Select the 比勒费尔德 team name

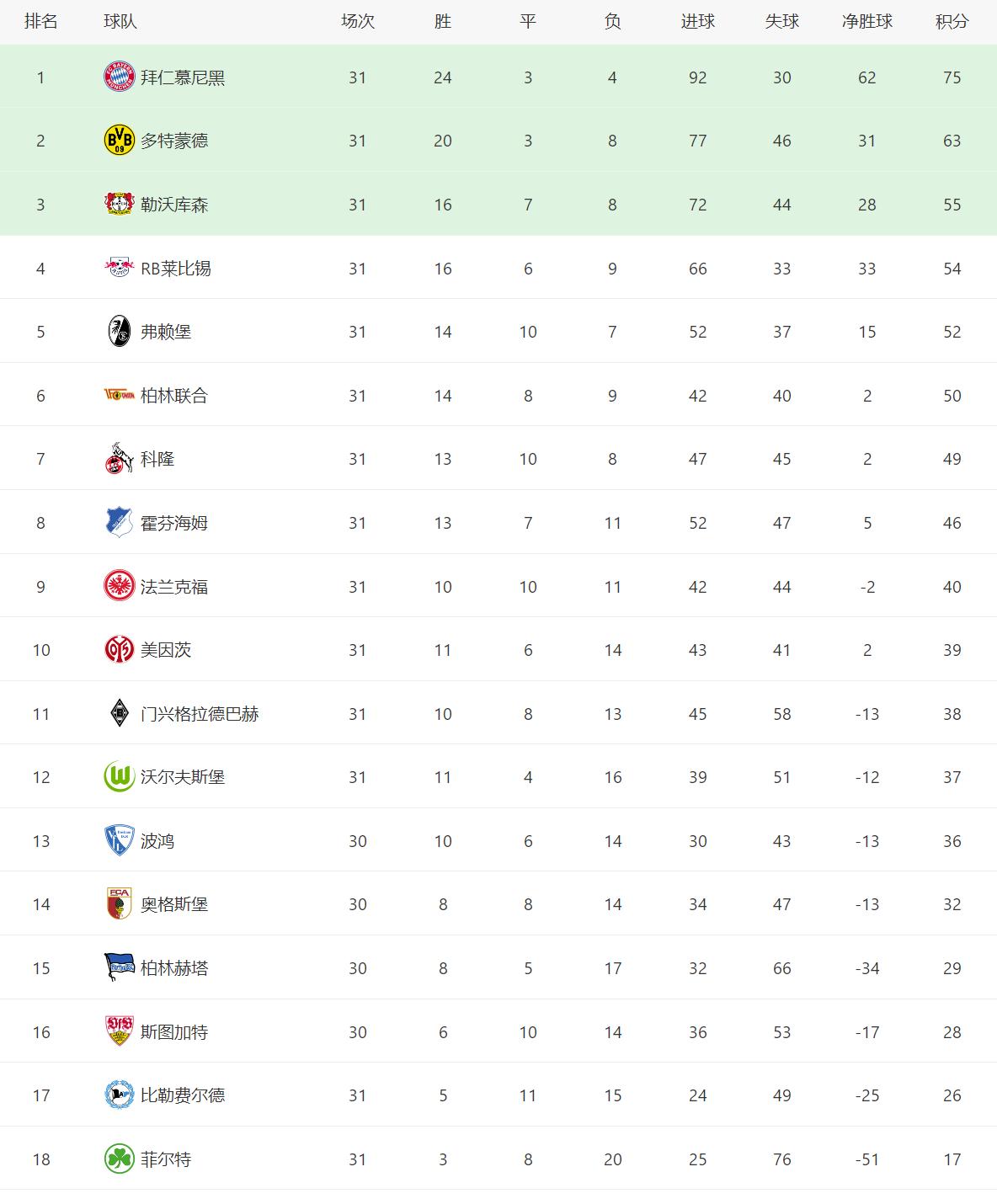tap(183, 1095)
